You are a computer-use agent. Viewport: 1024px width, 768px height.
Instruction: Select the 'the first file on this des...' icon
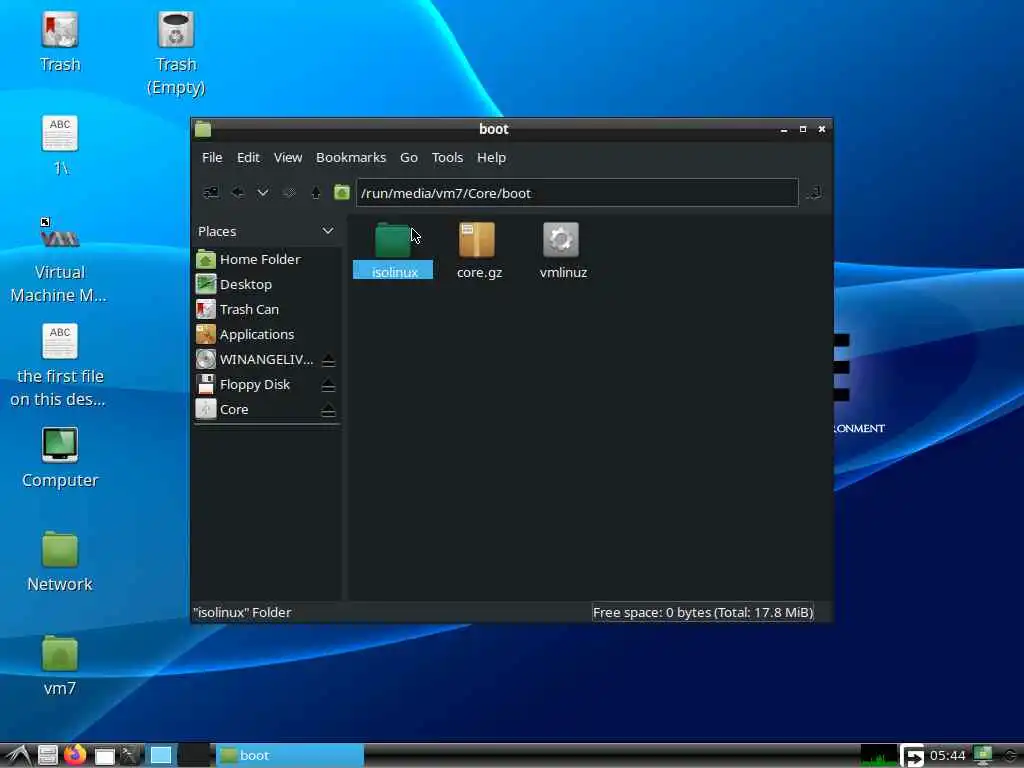coord(59,365)
